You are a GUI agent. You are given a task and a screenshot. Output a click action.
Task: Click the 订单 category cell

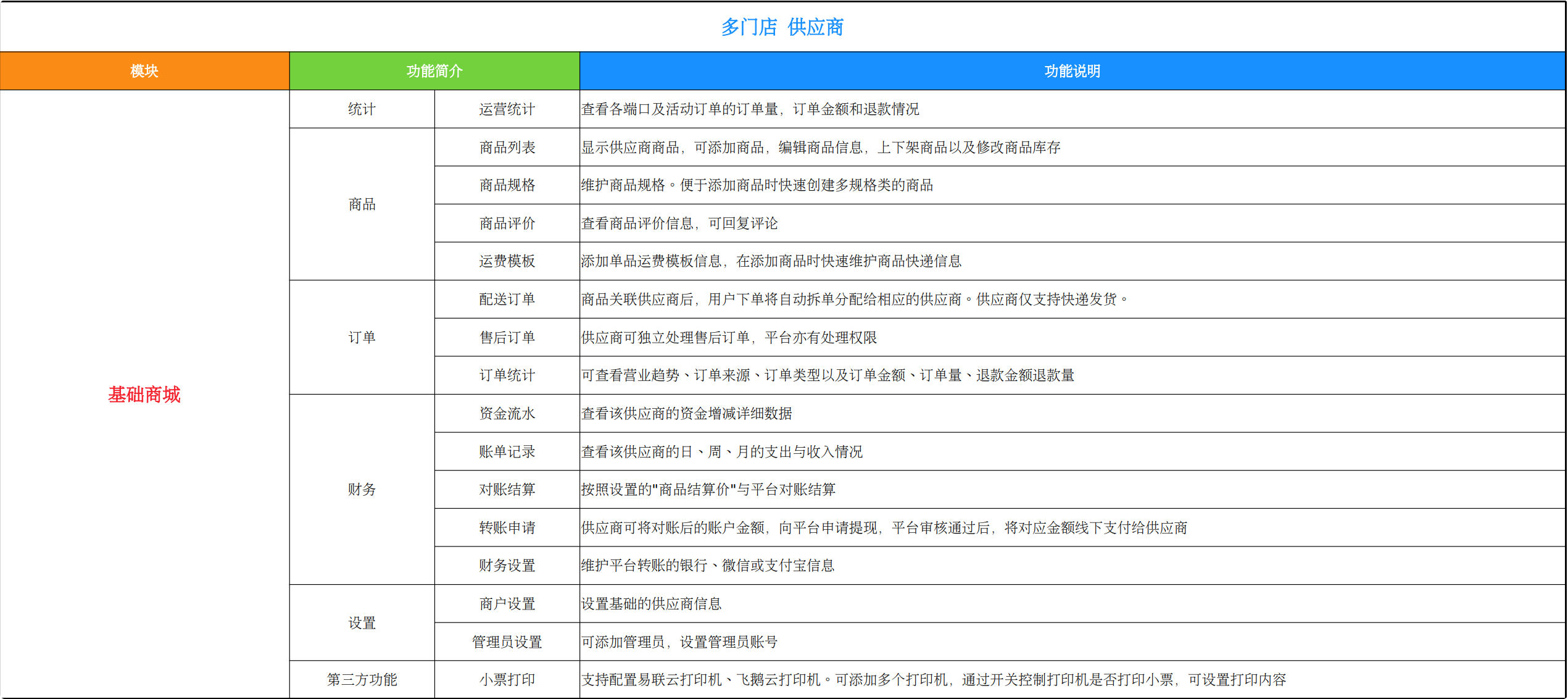pos(362,337)
